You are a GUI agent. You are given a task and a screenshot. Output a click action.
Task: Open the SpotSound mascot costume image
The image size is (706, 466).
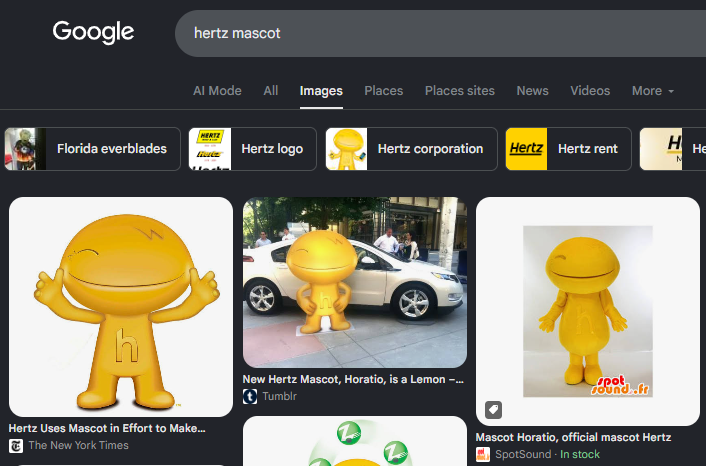click(x=588, y=311)
